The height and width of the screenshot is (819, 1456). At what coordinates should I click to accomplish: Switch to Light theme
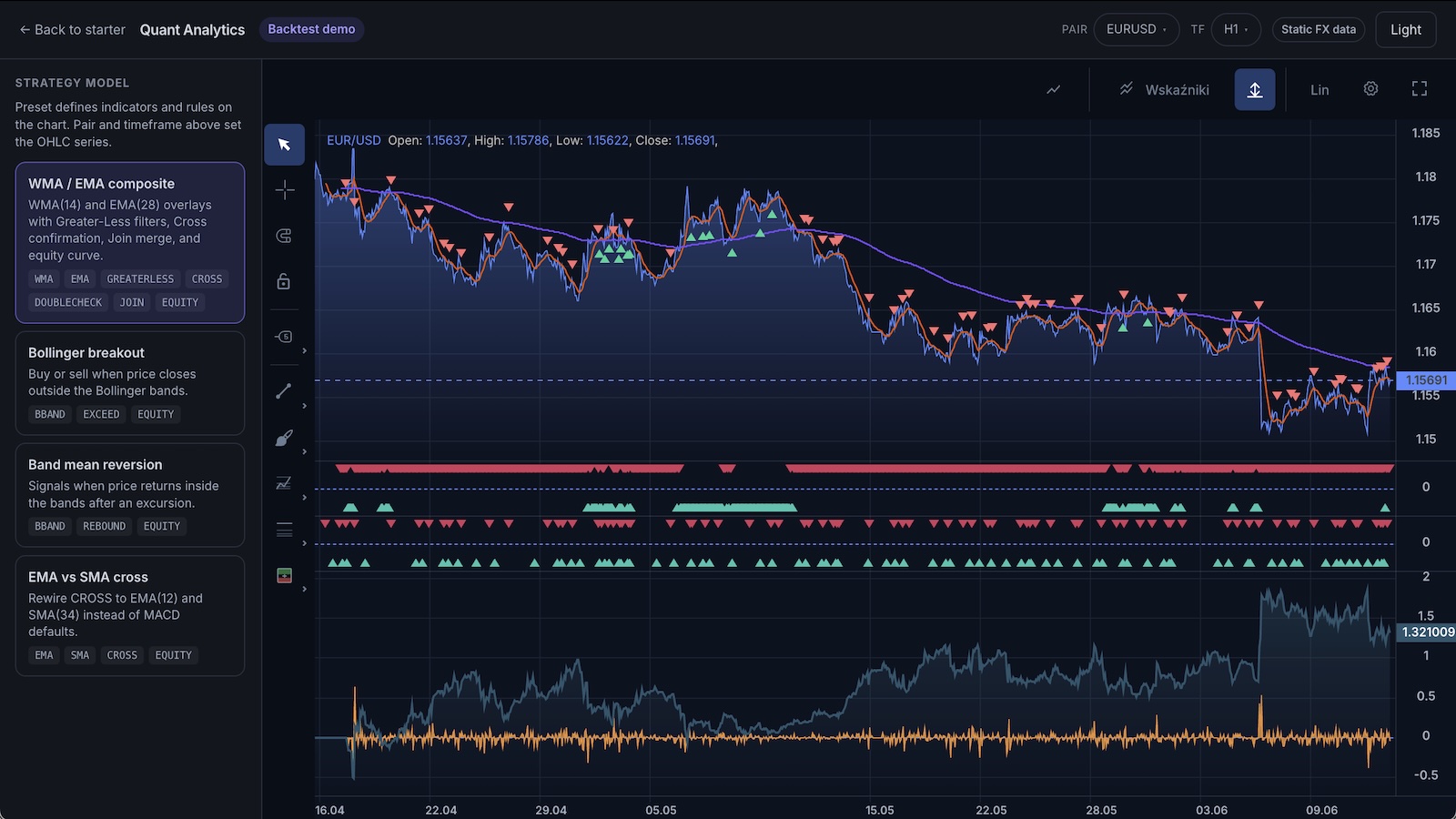point(1406,29)
